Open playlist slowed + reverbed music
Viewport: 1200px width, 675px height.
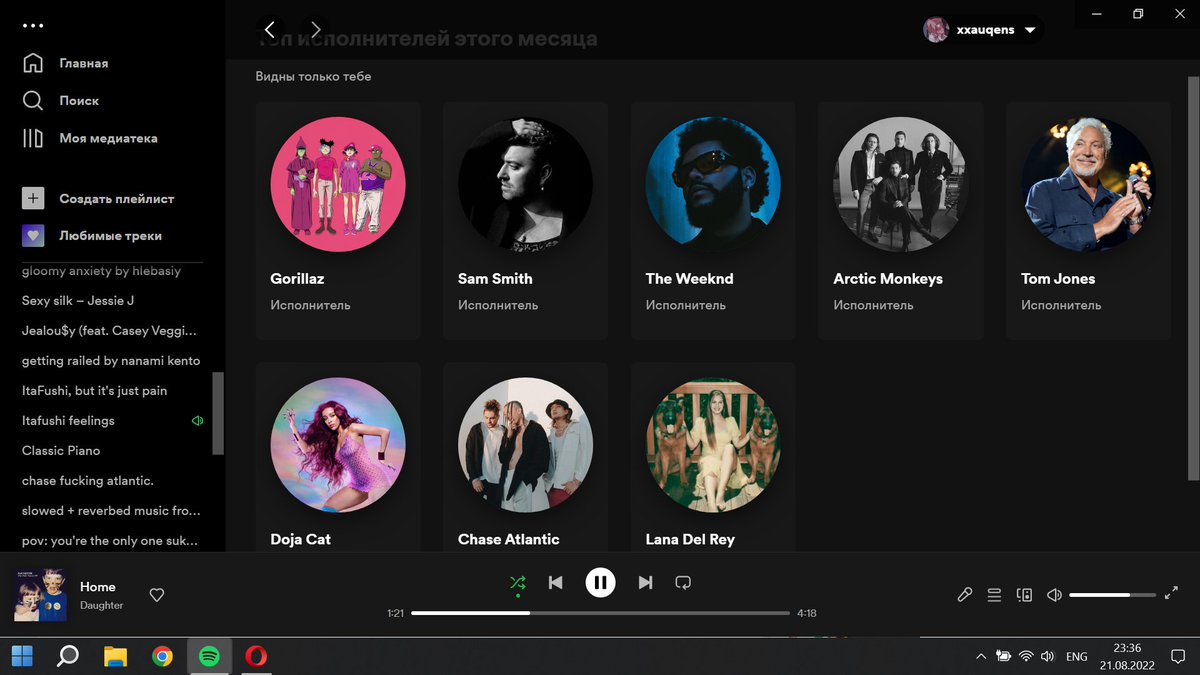(110, 511)
